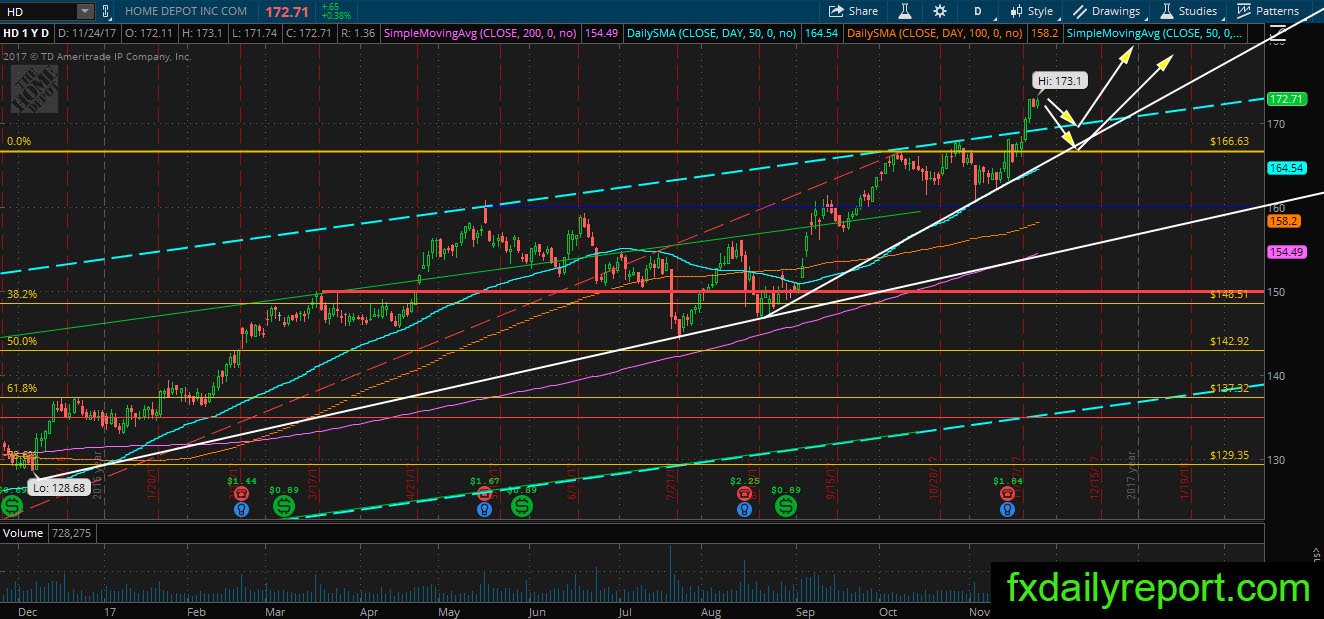Screen dimensions: 1324x619
Task: Click the August $2.25 earnings phone icon
Action: coord(745,493)
